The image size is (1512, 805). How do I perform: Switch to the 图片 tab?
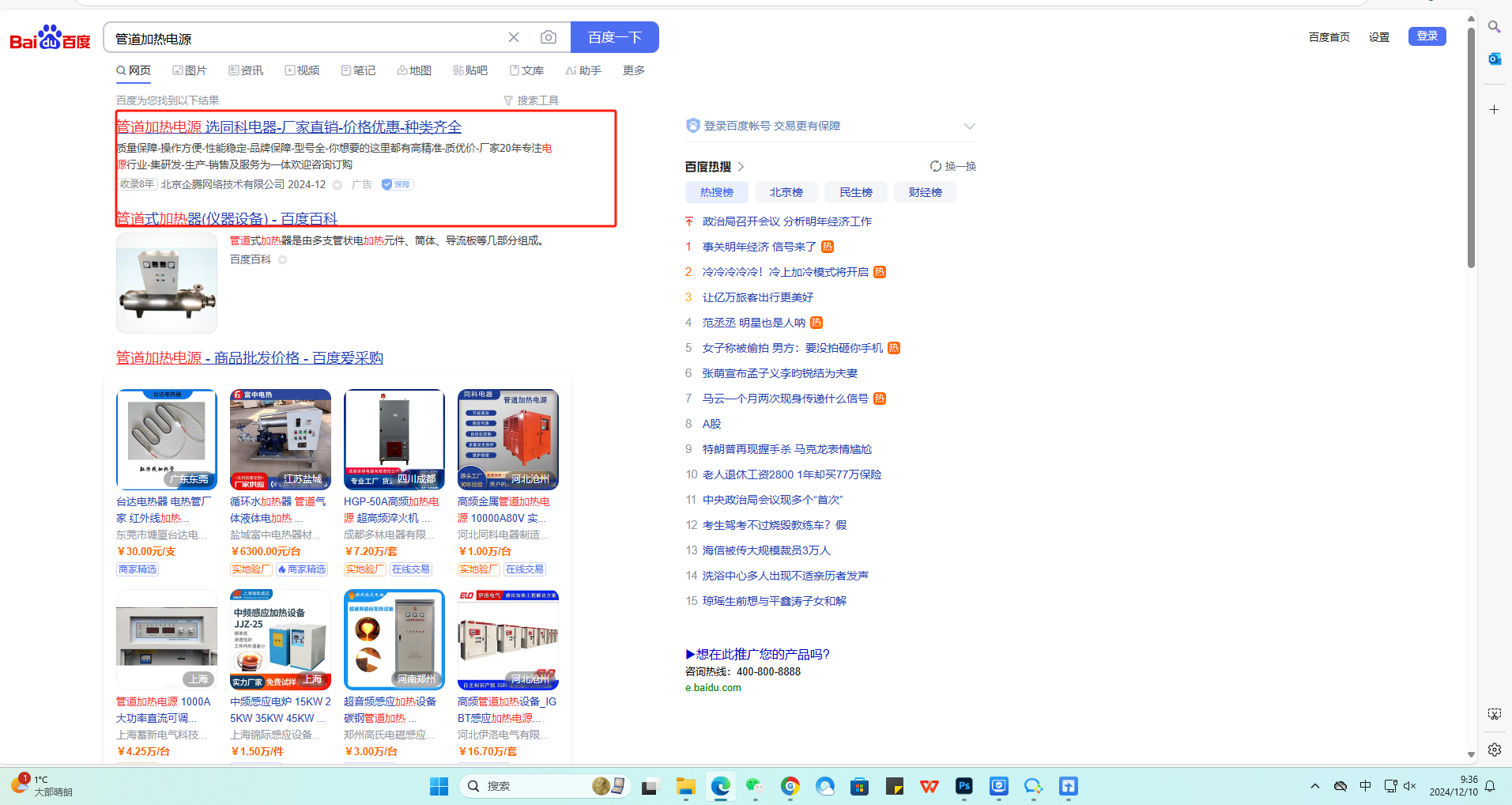(x=190, y=70)
